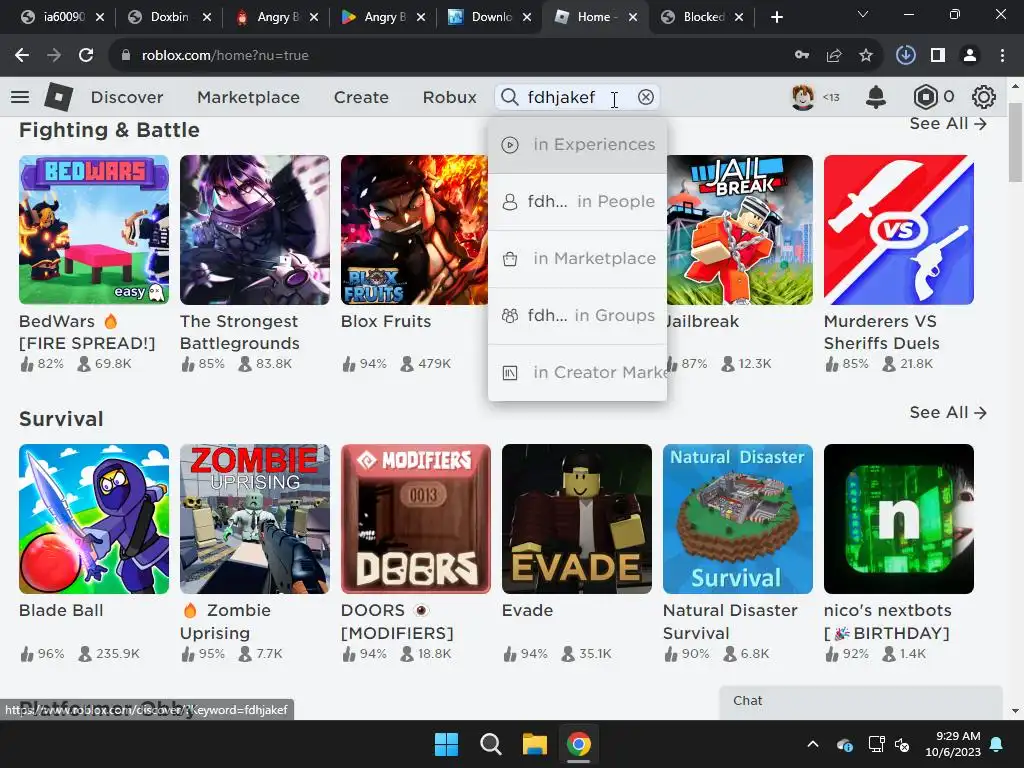Open Natural Disaster Survival thumbnail
This screenshot has width=1024, height=768.
pos(738,519)
